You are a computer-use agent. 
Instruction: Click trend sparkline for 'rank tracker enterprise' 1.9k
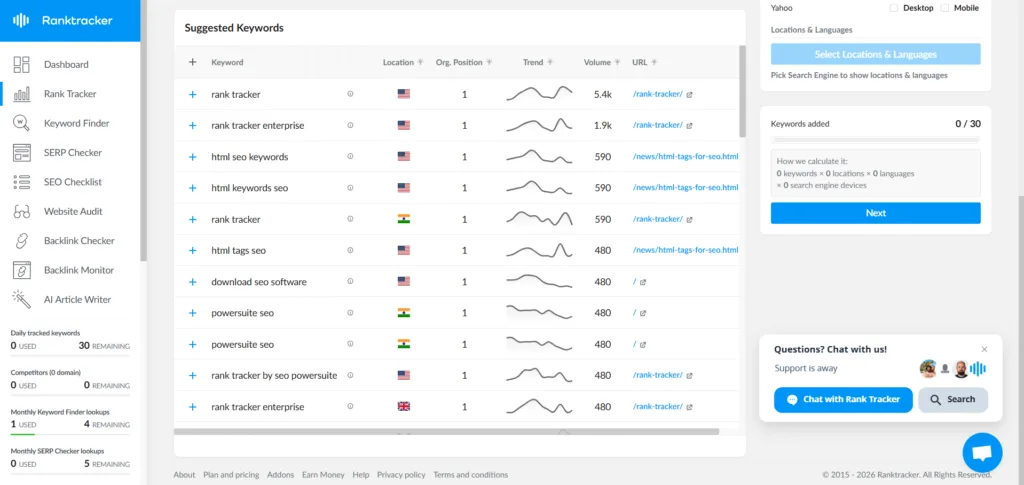539,125
